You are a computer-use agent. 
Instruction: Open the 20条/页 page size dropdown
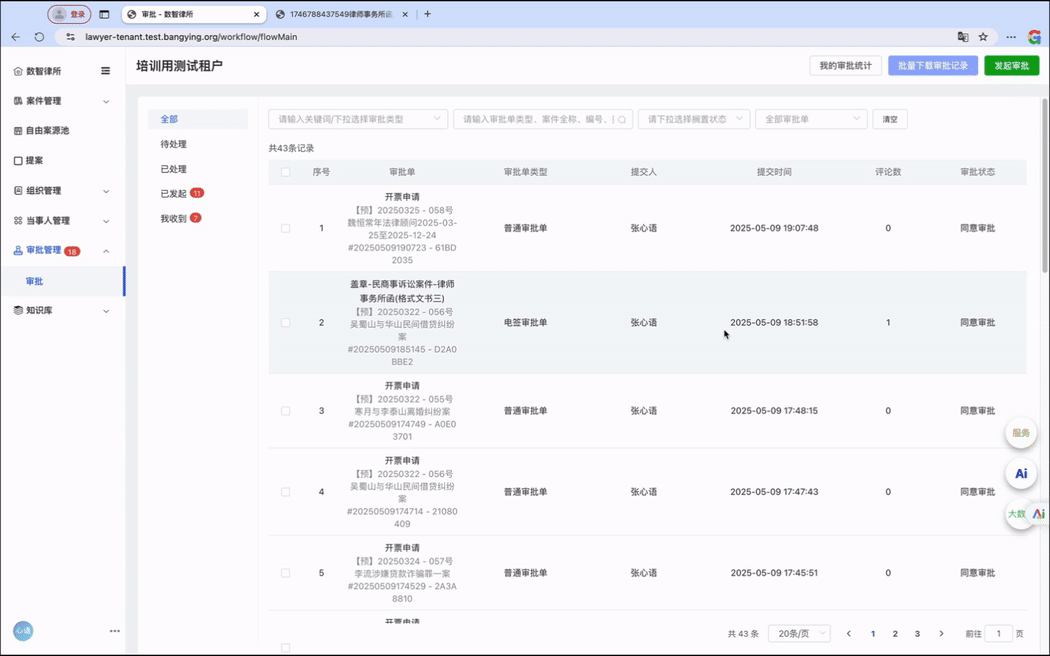click(799, 633)
